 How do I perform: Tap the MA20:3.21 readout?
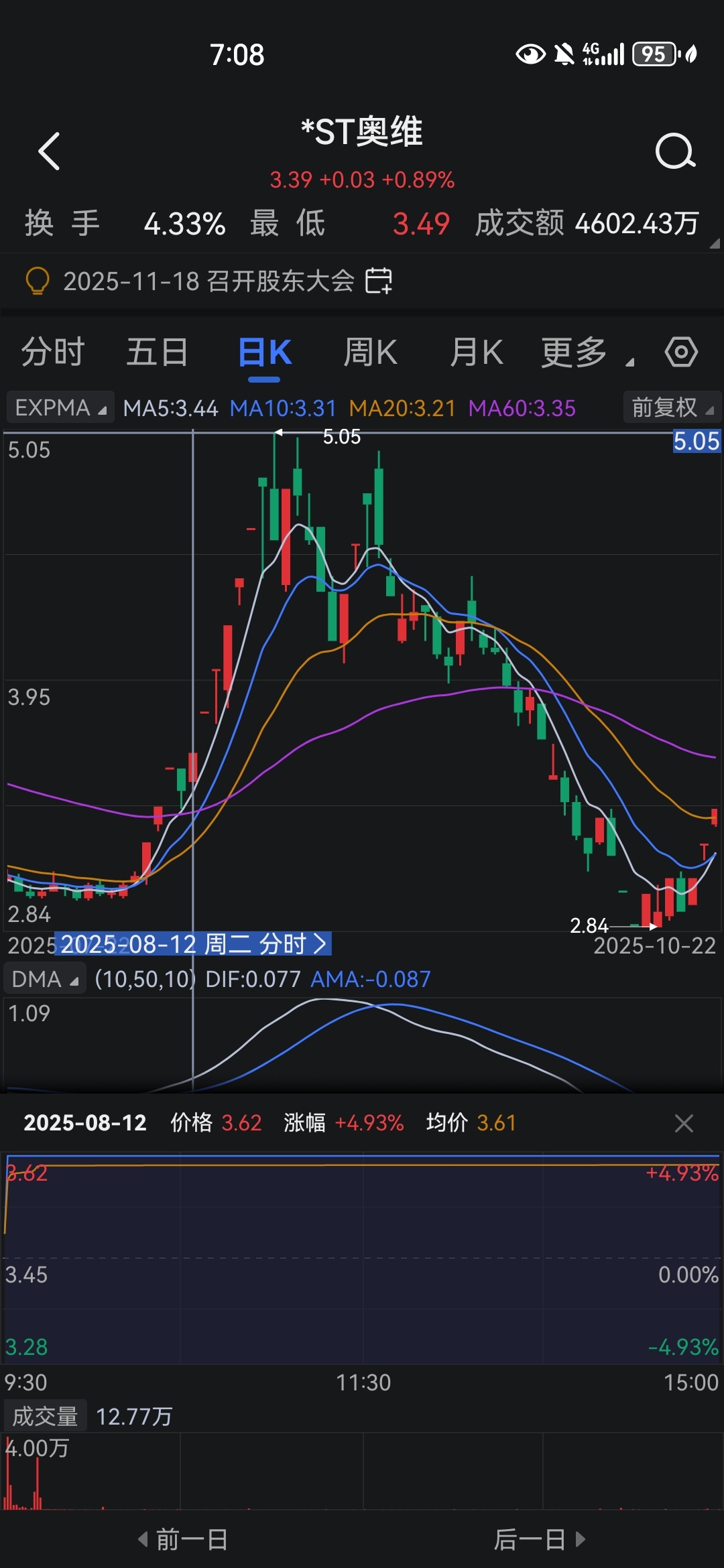tap(402, 408)
